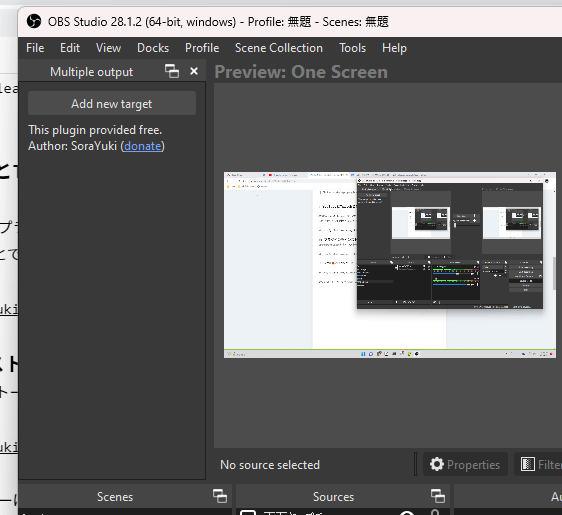Open the Help menu
The height and width of the screenshot is (515, 562).
pos(394,48)
